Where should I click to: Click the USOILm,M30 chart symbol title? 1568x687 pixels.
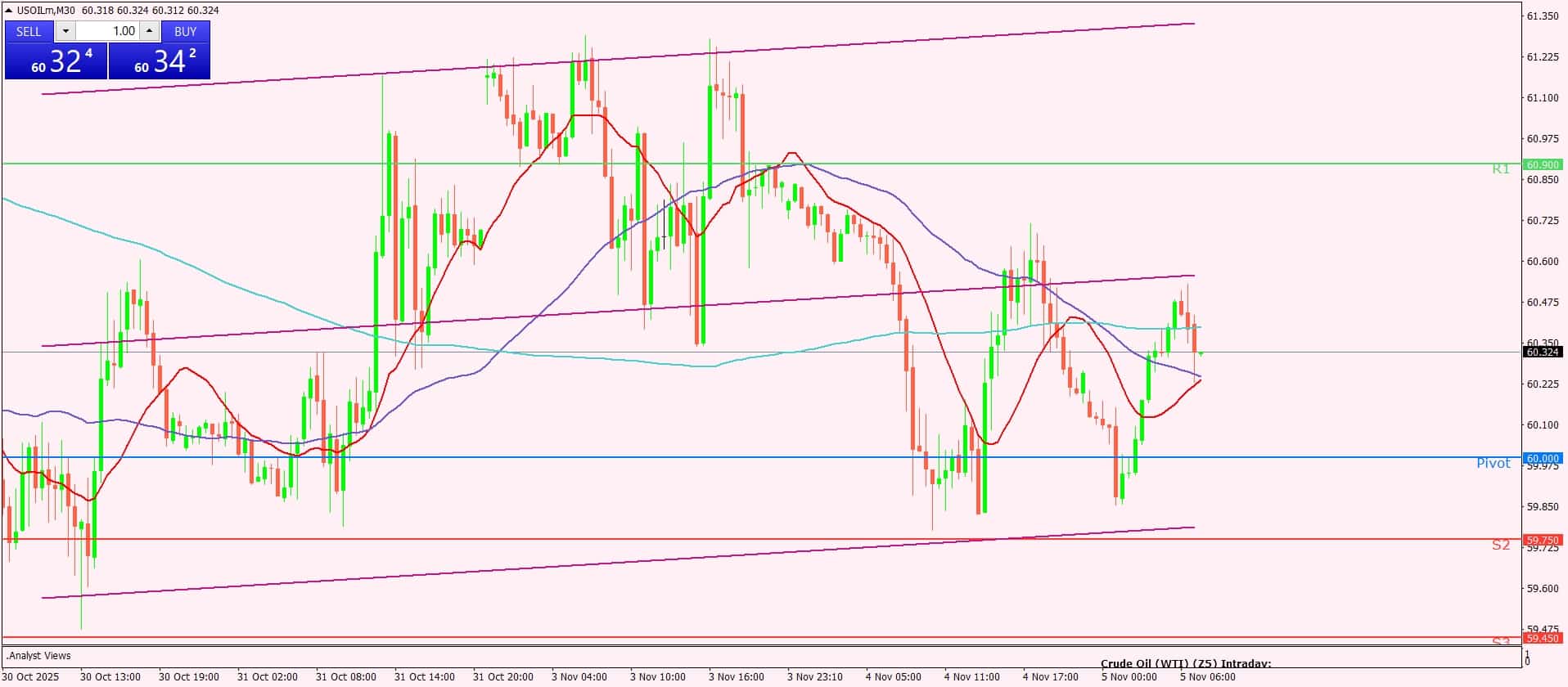pyautogui.click(x=46, y=10)
